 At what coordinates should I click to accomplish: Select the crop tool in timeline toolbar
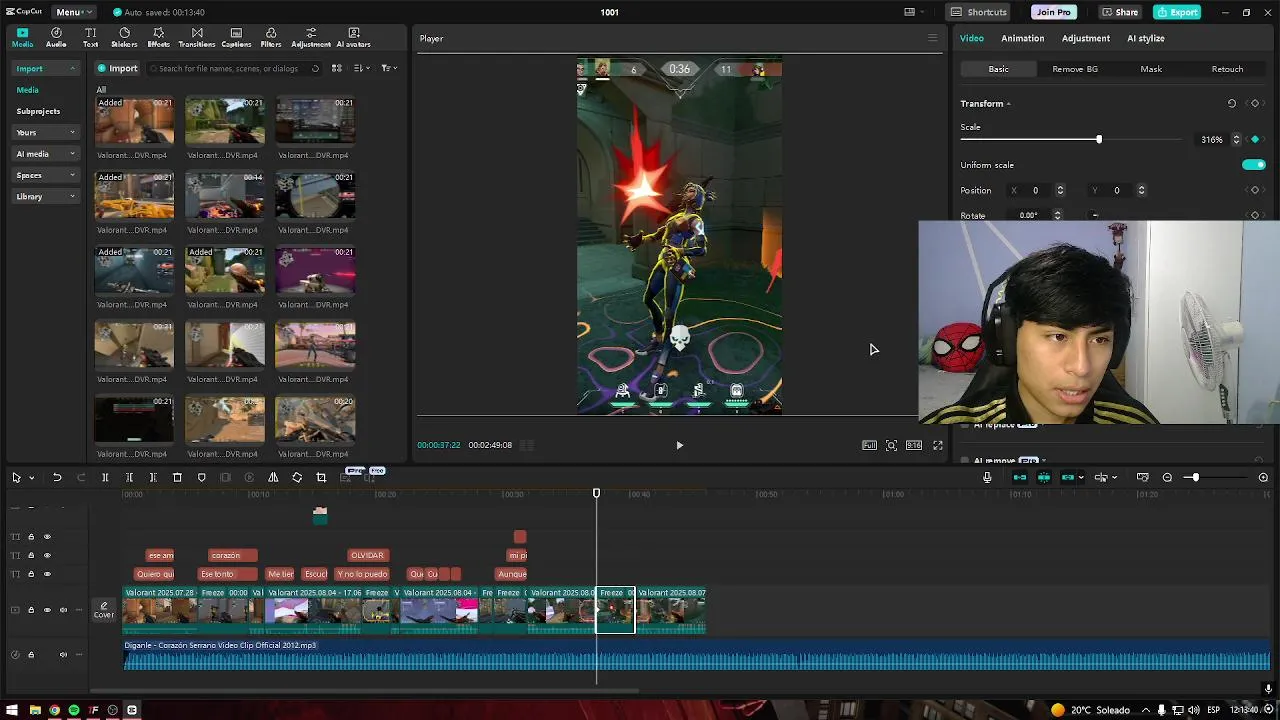[x=321, y=478]
